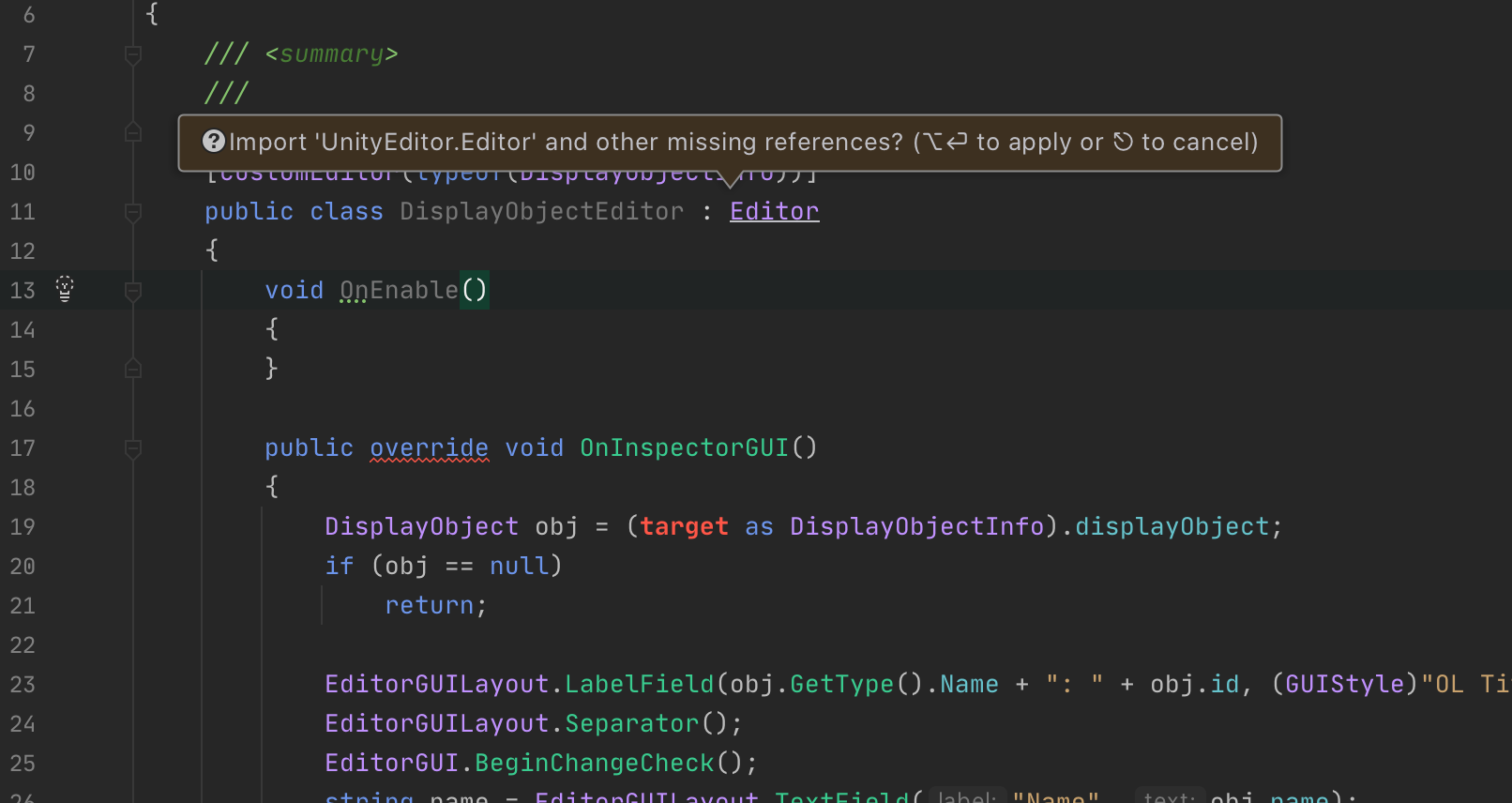Click the lightbulb quick-fix icon on line 13
This screenshot has height=803, width=1512.
coord(65,288)
